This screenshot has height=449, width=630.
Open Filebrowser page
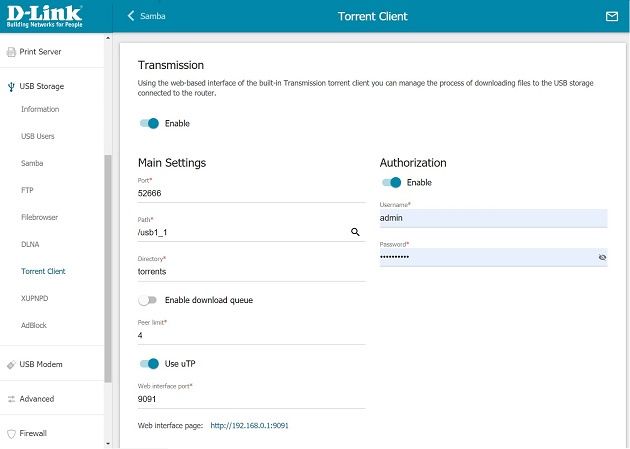pos(39,217)
